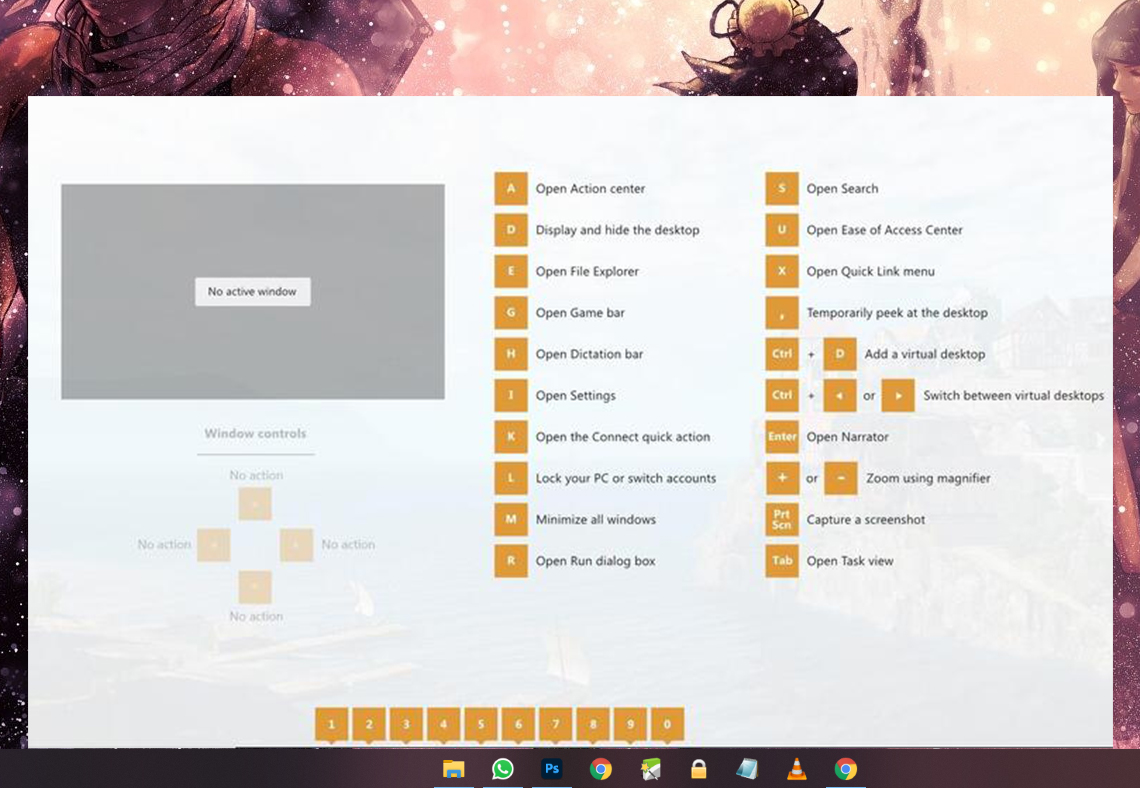Open the magic wand app taskbar icon
This screenshot has height=788, width=1140.
click(650, 769)
